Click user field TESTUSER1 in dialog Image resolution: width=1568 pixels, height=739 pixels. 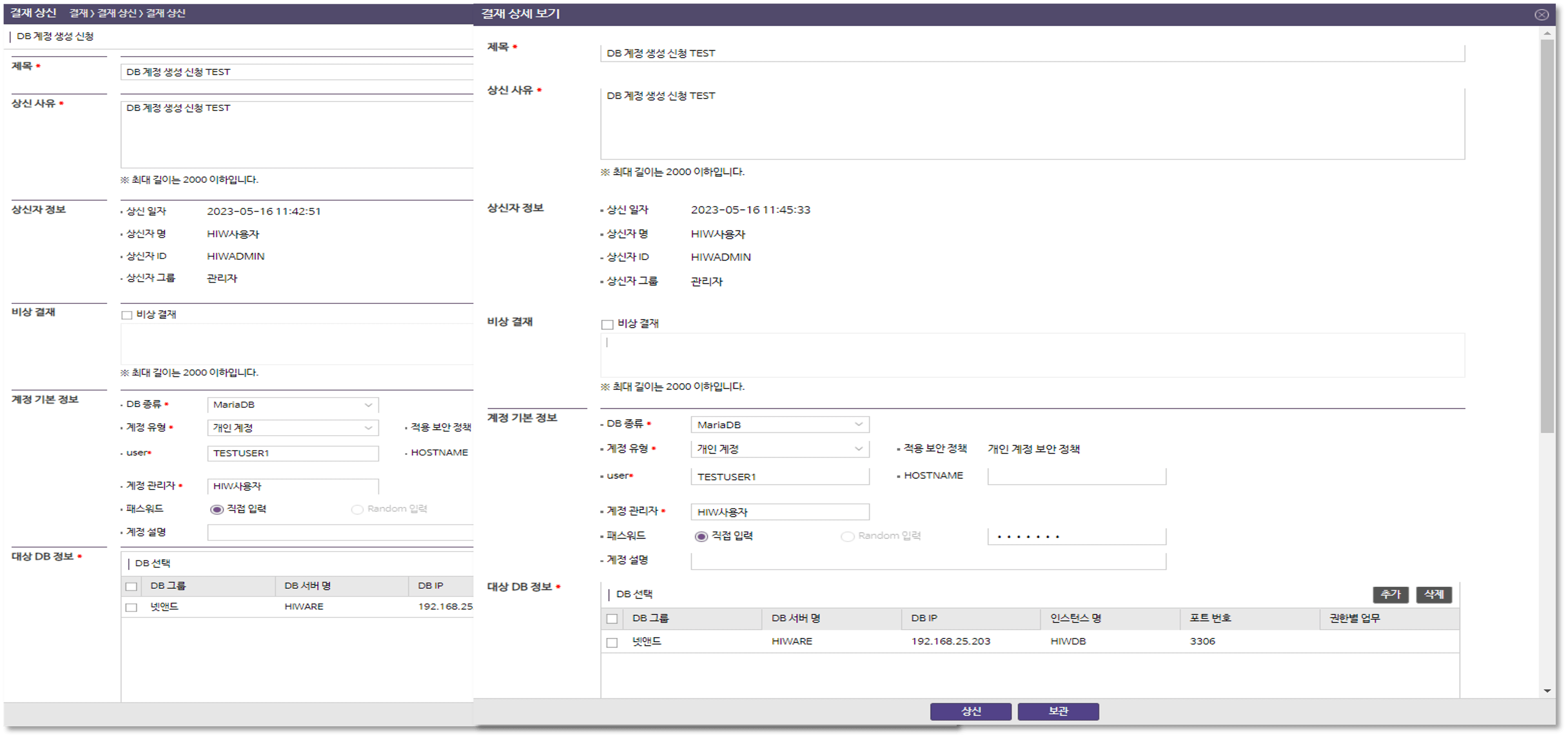click(780, 477)
